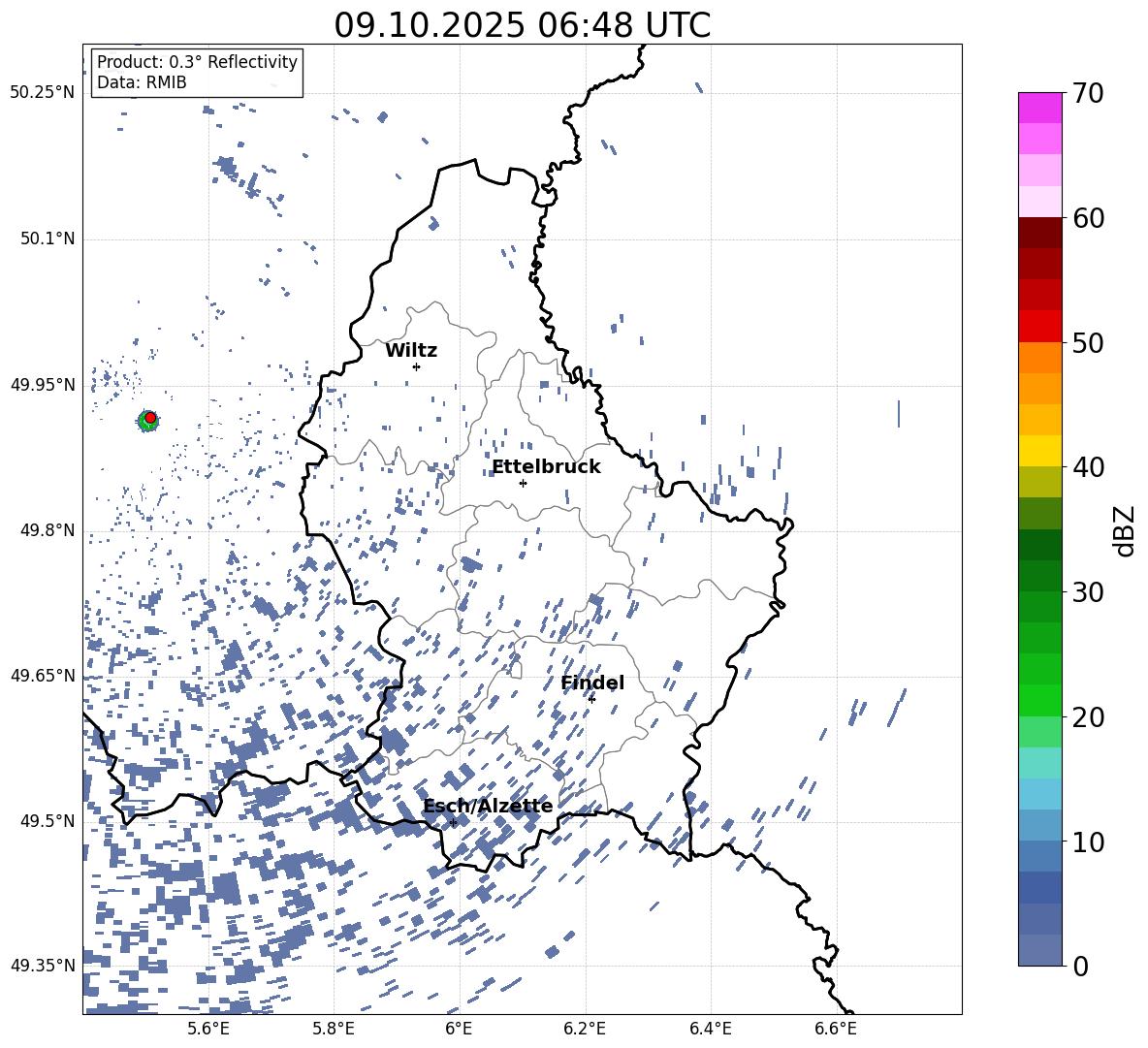Image resolution: width=1148 pixels, height=1048 pixels.
Task: Click the 5.6°E longitude label
Action: tap(207, 1029)
